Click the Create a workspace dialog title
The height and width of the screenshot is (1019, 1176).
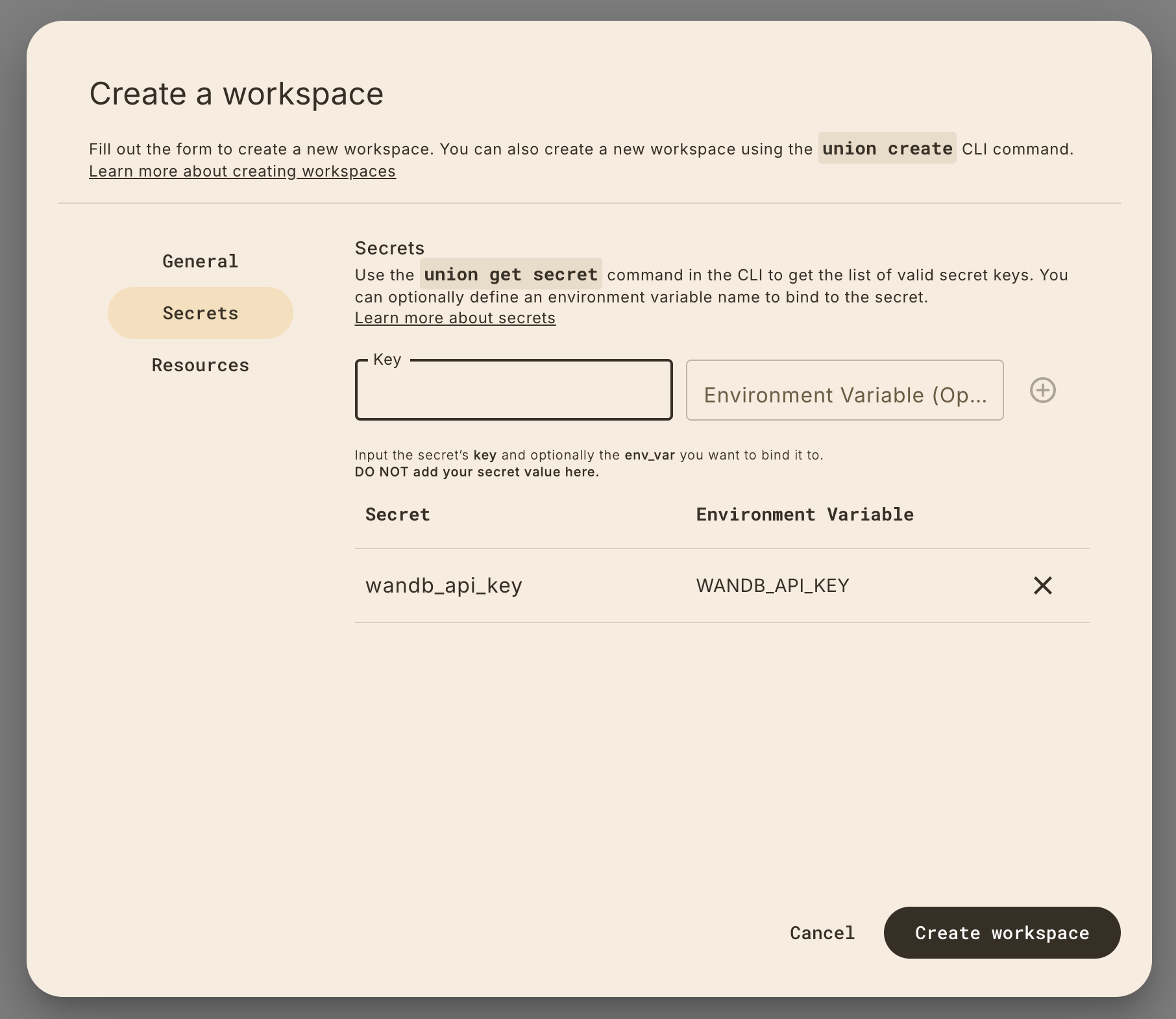pos(236,93)
